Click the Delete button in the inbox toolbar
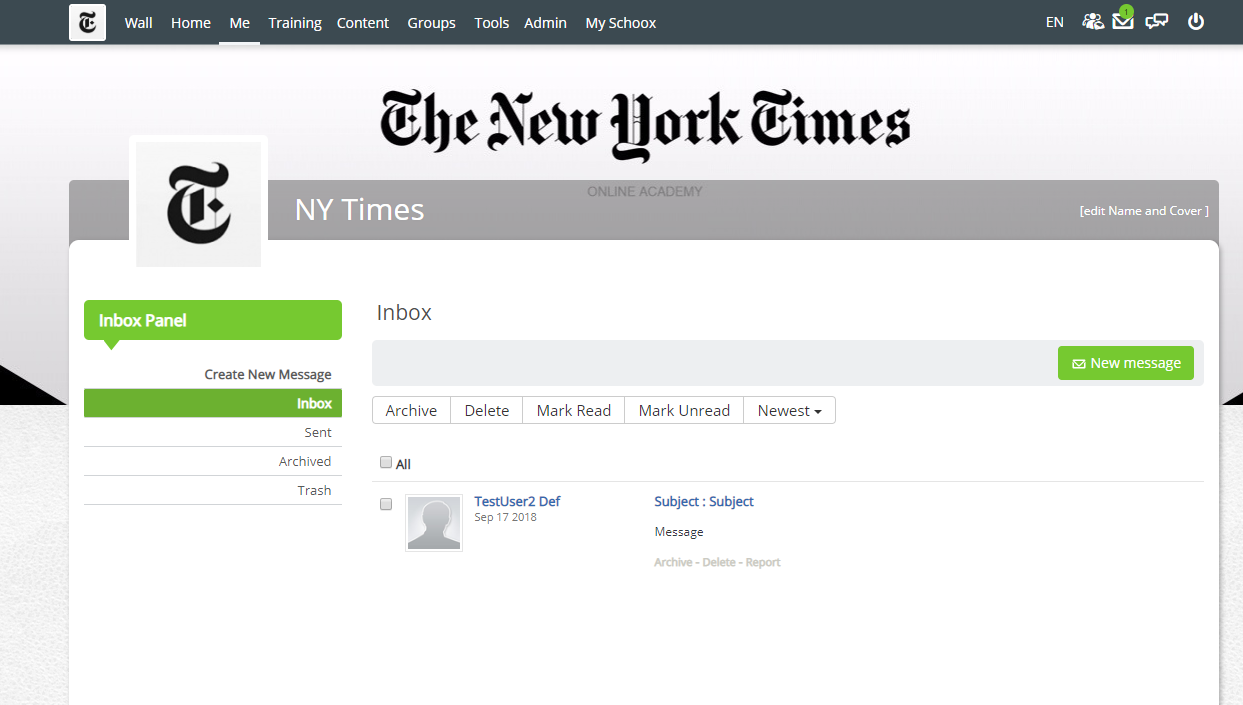1243x705 pixels. click(487, 410)
